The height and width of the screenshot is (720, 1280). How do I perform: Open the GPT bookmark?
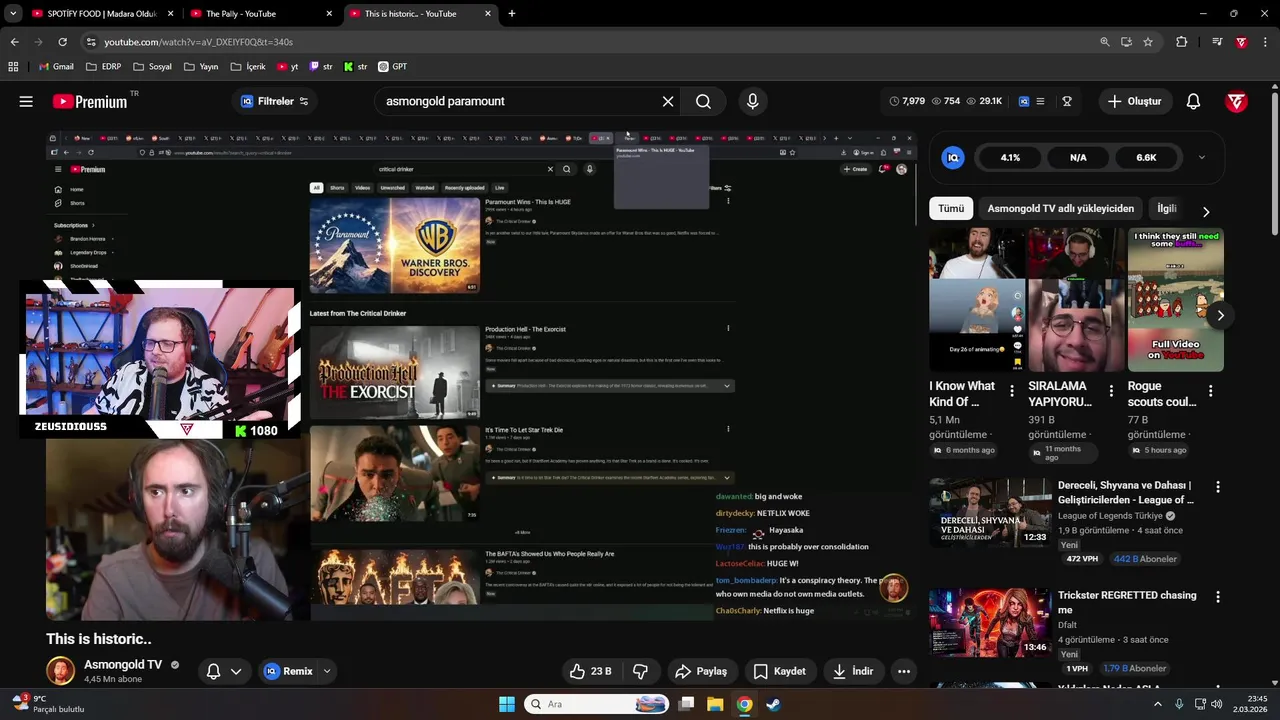click(x=391, y=67)
